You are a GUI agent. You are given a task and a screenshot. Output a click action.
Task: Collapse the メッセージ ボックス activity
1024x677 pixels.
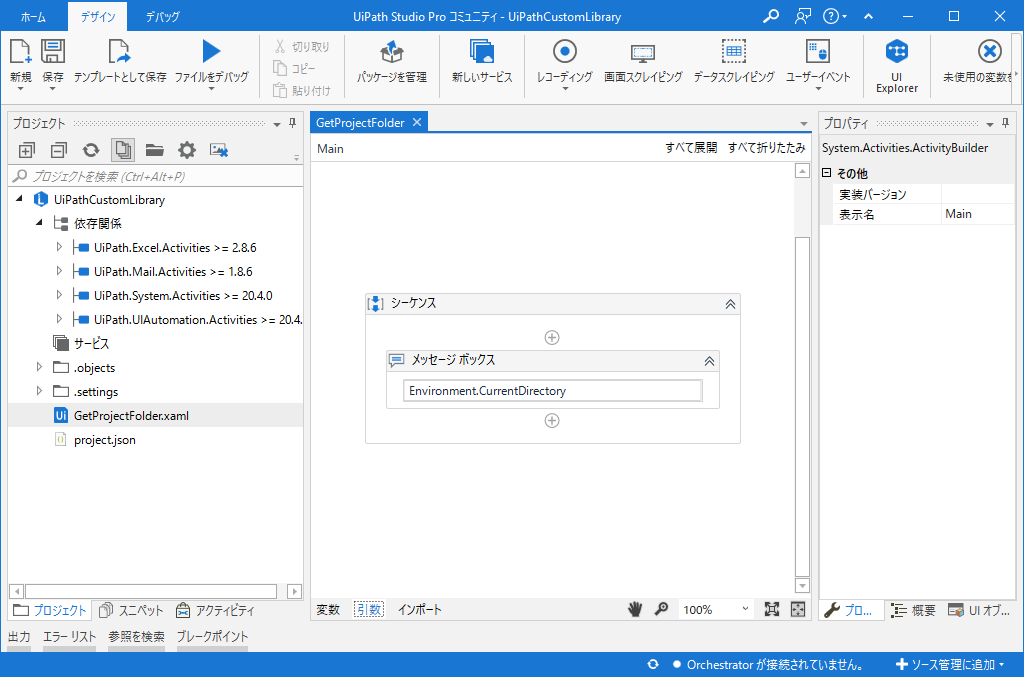[709, 361]
